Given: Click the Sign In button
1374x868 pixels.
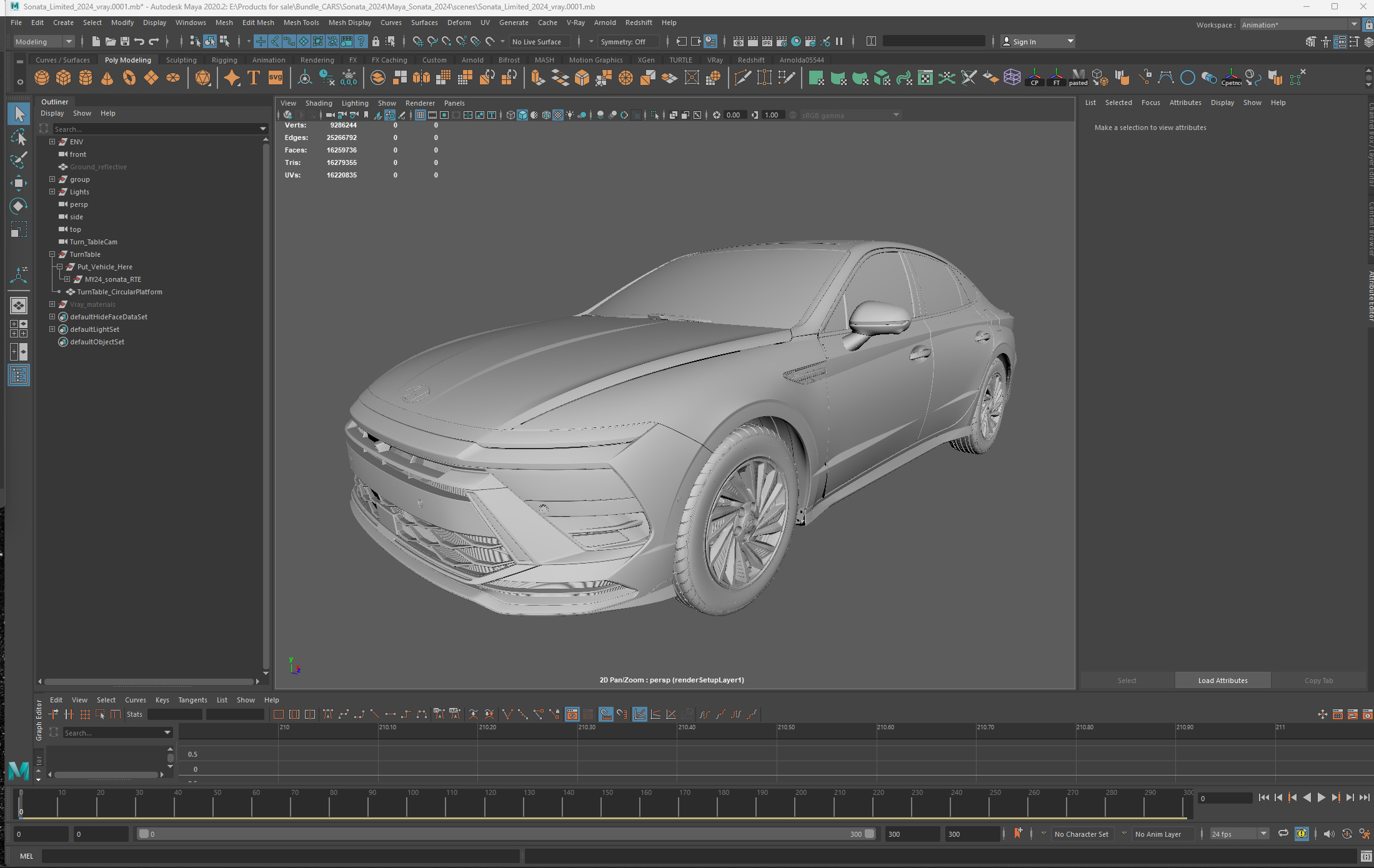Looking at the screenshot, I should tap(1024, 42).
